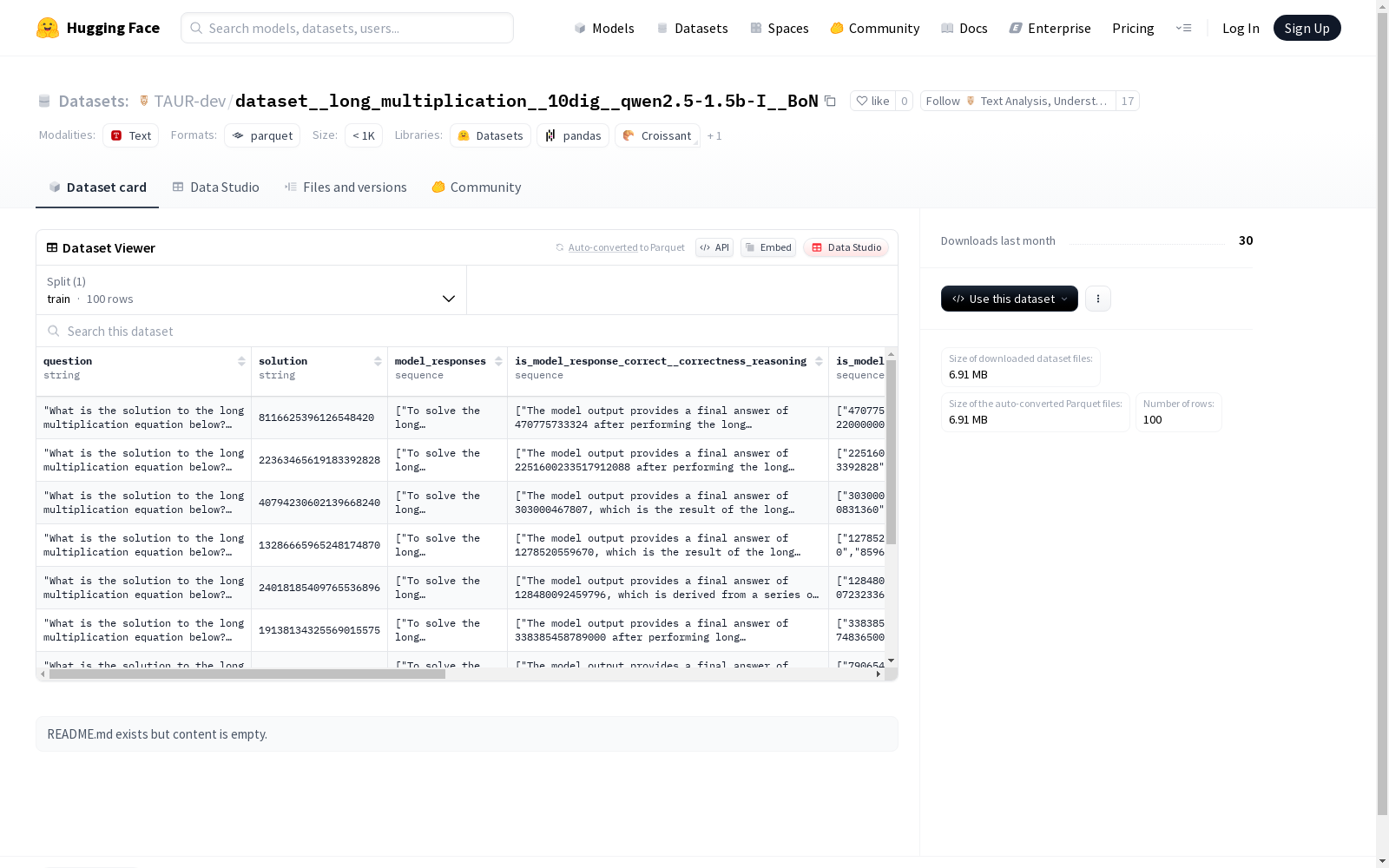Image resolution: width=1389 pixels, height=868 pixels.
Task: Sort the model_responses column
Action: pyautogui.click(x=498, y=361)
